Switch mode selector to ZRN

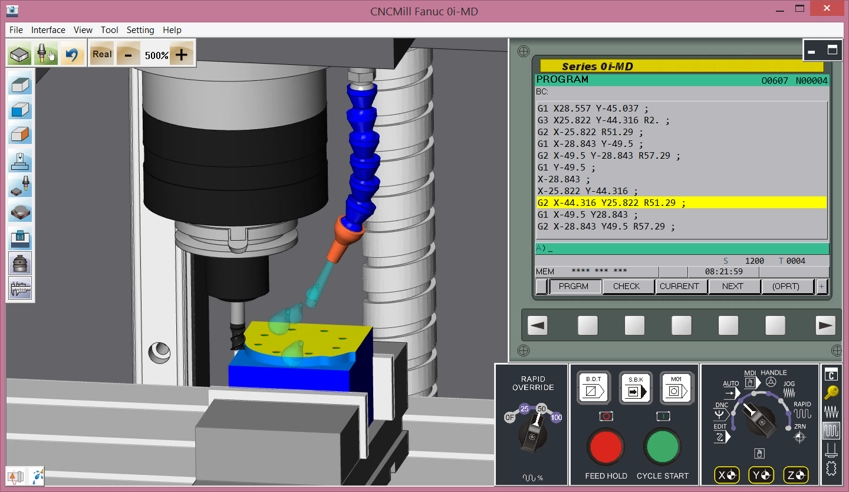pyautogui.click(x=800, y=434)
